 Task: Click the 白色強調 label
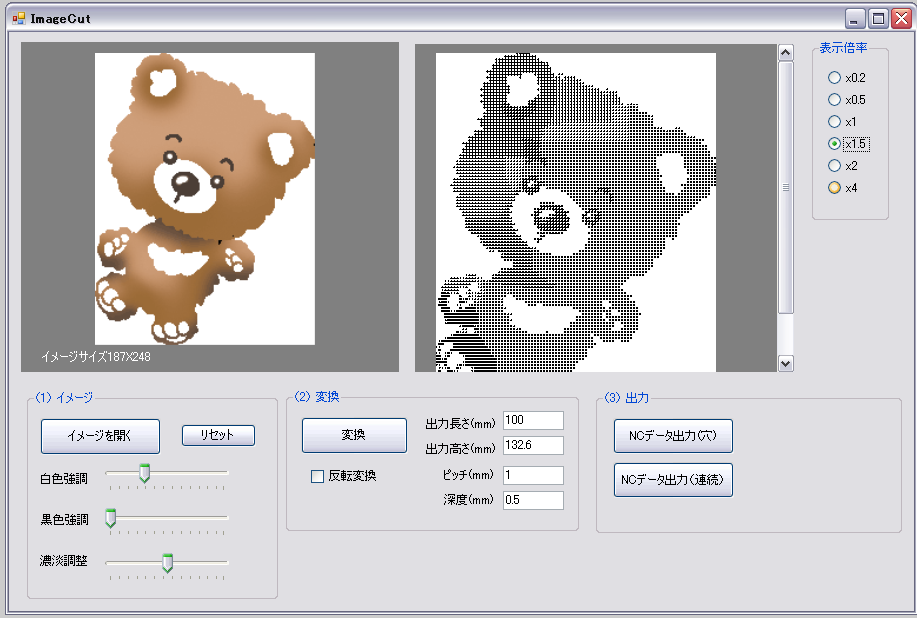point(64,479)
